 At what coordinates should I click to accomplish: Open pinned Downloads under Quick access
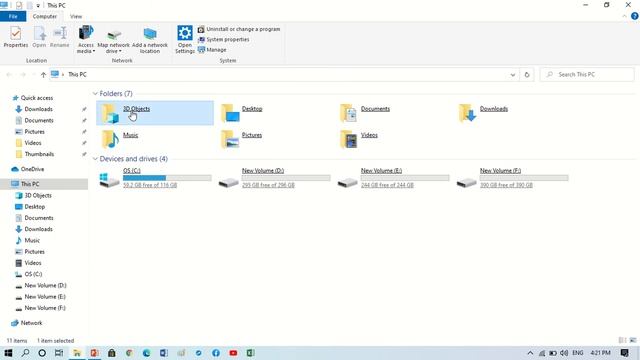(38, 109)
